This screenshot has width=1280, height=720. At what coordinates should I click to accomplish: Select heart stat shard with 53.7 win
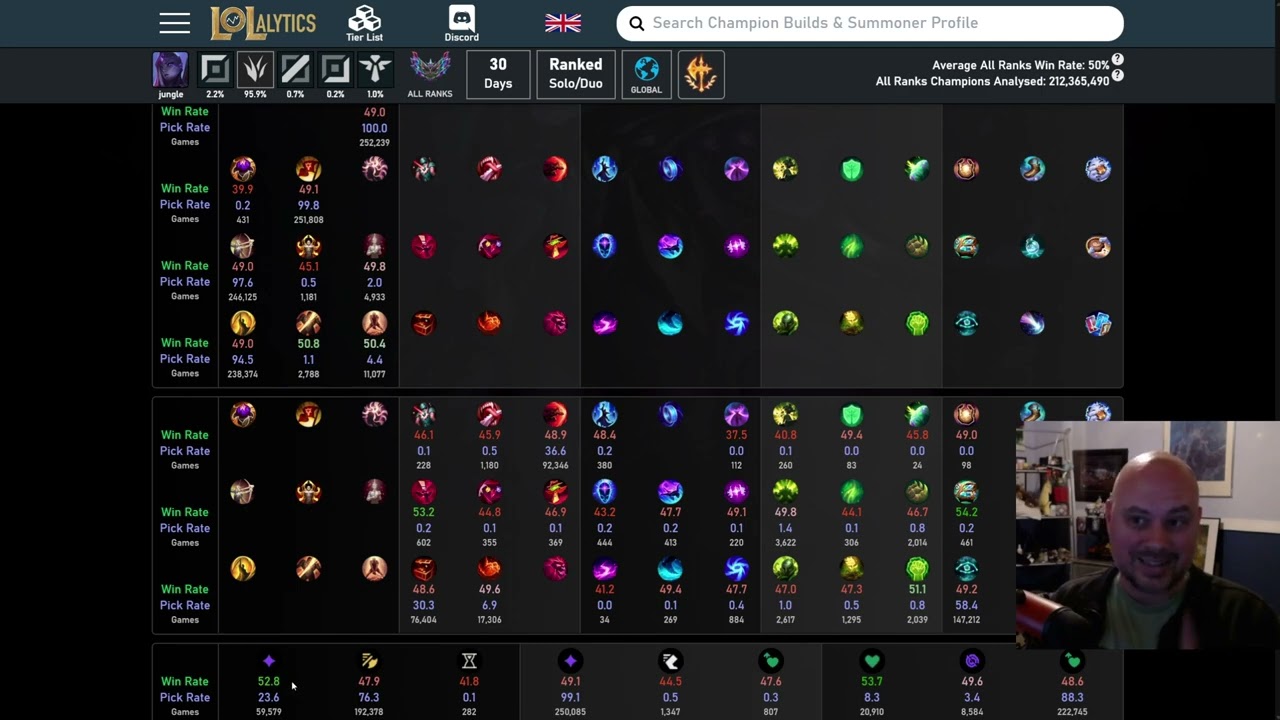pos(872,661)
